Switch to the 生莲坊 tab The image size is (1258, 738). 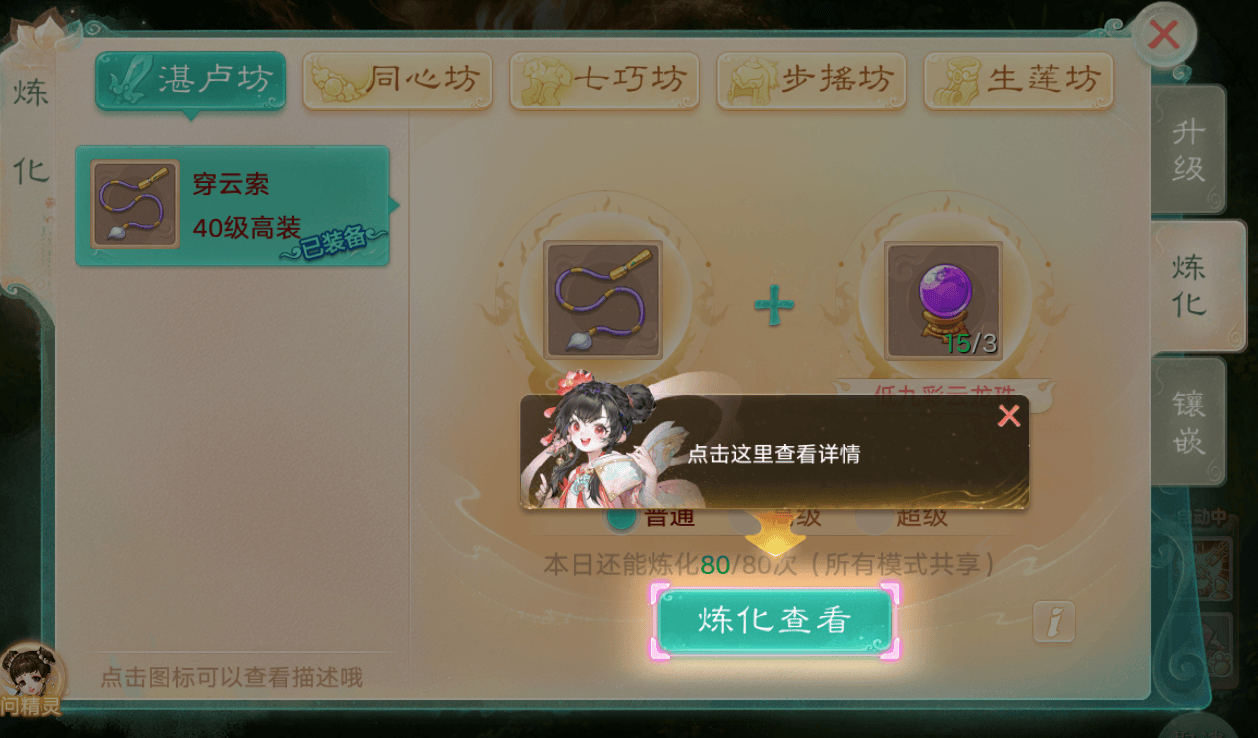coord(1019,80)
